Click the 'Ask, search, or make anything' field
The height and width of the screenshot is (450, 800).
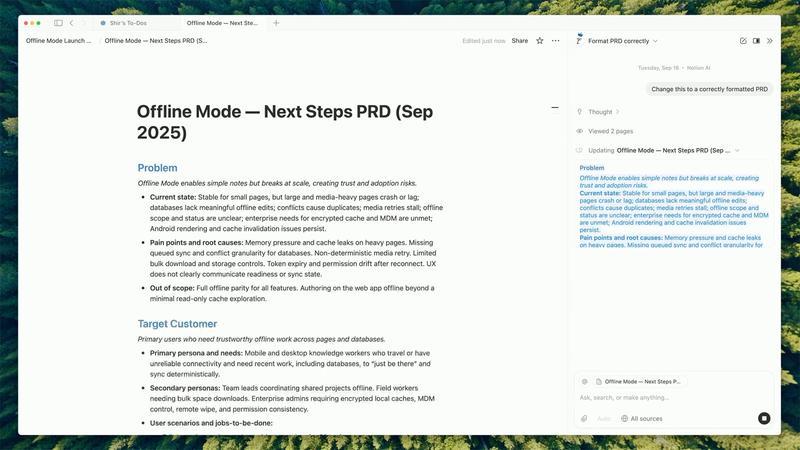pos(660,398)
